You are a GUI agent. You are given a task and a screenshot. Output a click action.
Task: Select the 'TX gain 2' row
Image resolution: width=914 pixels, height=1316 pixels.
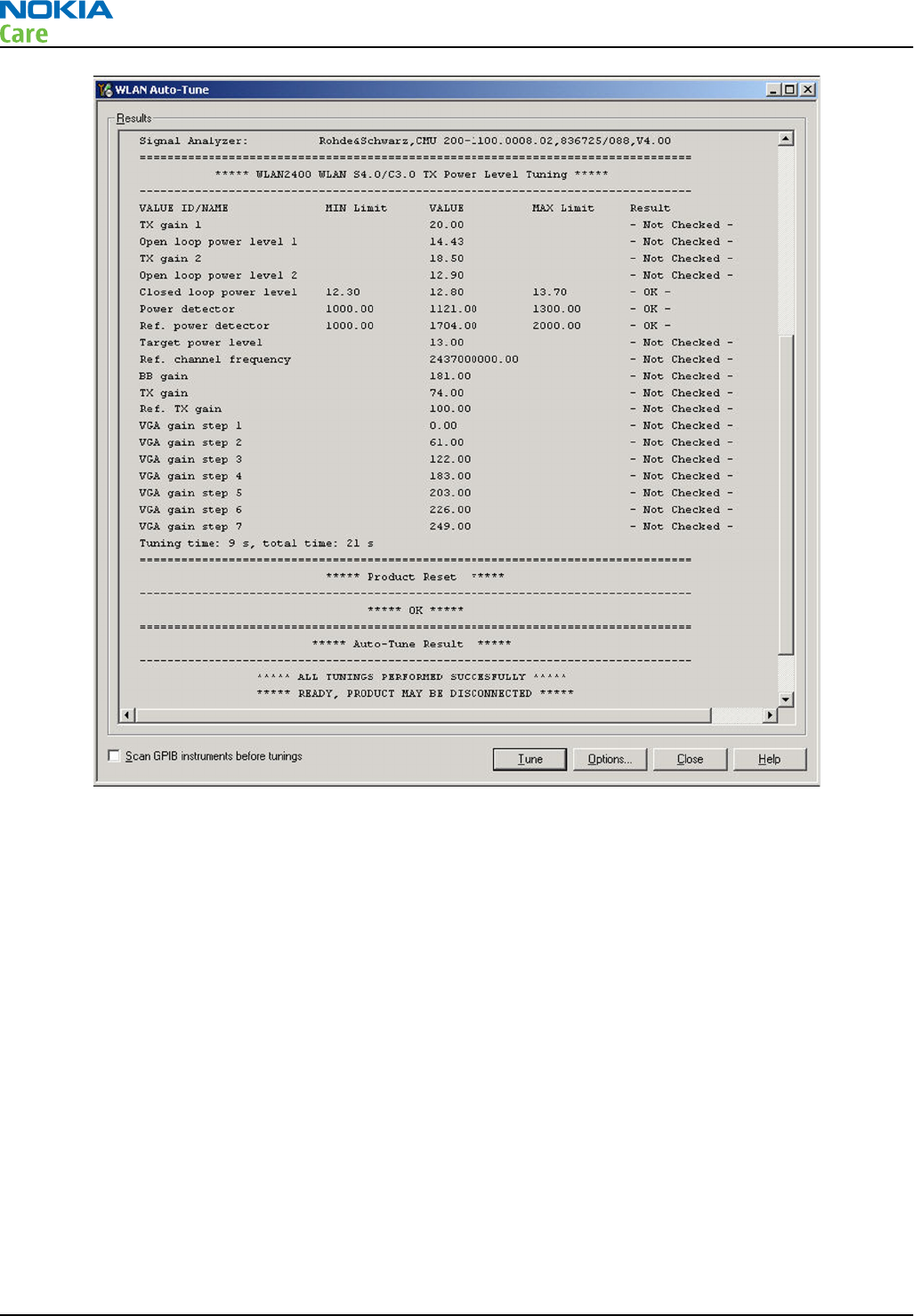point(436,259)
